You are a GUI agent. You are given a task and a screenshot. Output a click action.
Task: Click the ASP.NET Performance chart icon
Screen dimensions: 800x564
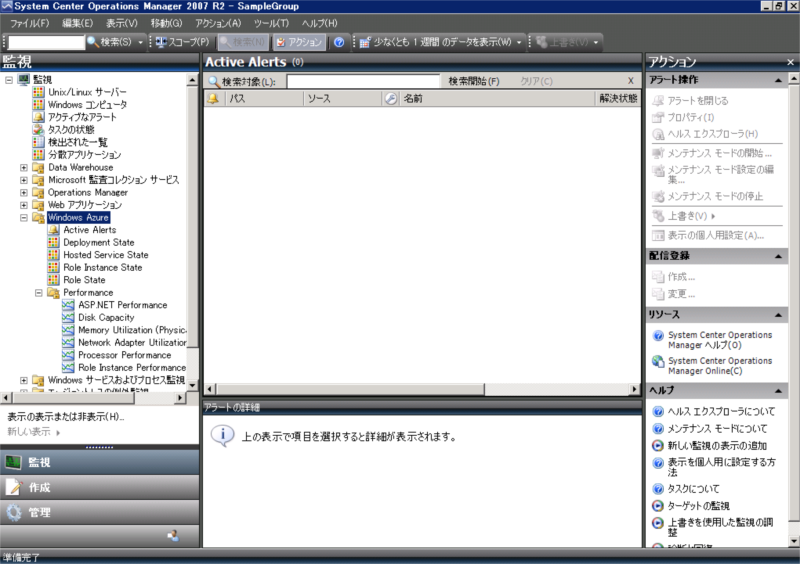(68, 305)
